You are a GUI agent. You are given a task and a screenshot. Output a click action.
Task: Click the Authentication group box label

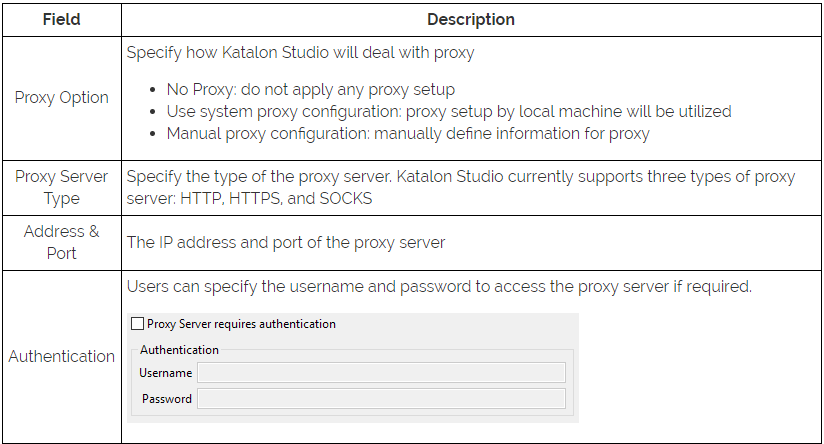[179, 350]
